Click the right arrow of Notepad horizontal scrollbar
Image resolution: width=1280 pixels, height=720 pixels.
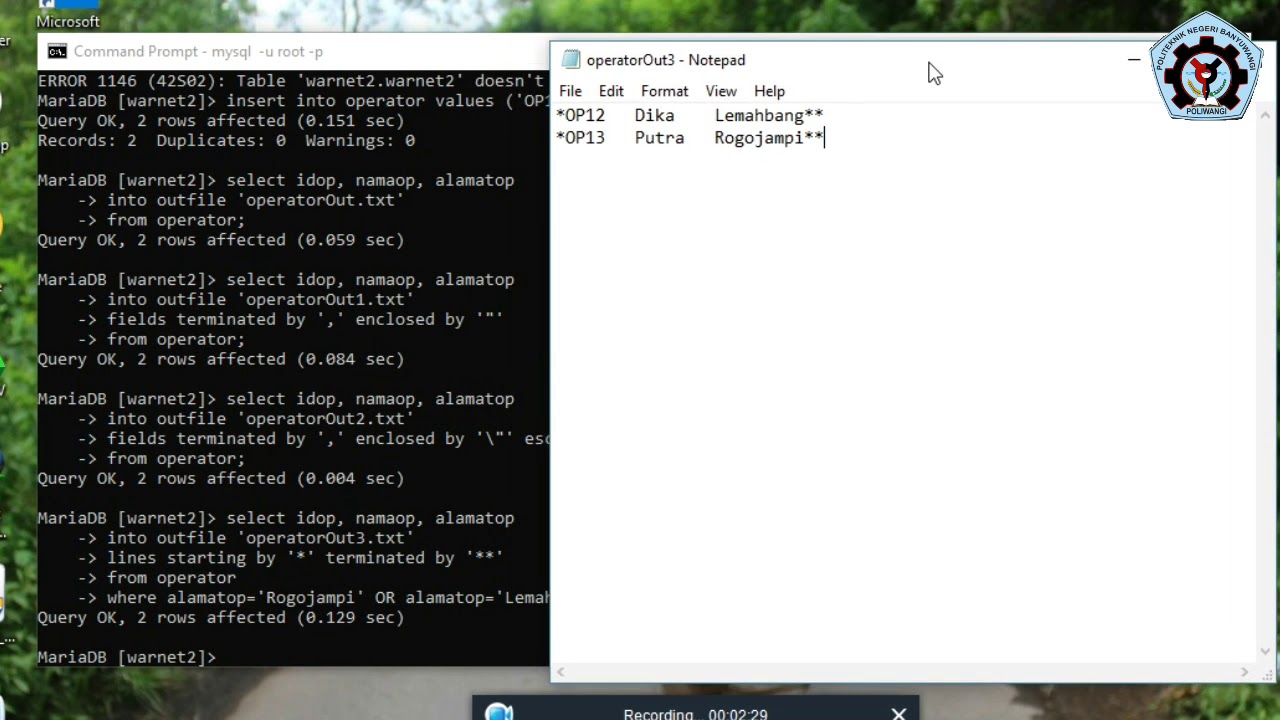point(1245,673)
